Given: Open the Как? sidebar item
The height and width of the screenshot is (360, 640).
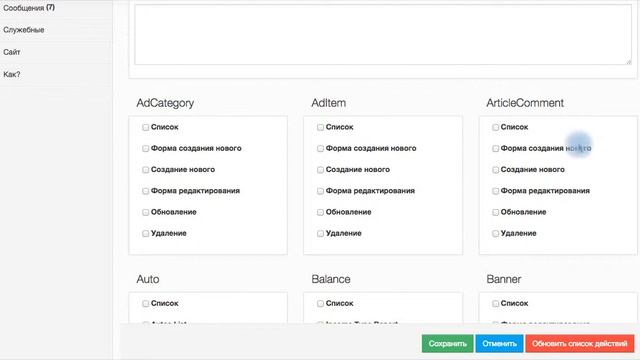Looking at the screenshot, I should click(x=12, y=74).
